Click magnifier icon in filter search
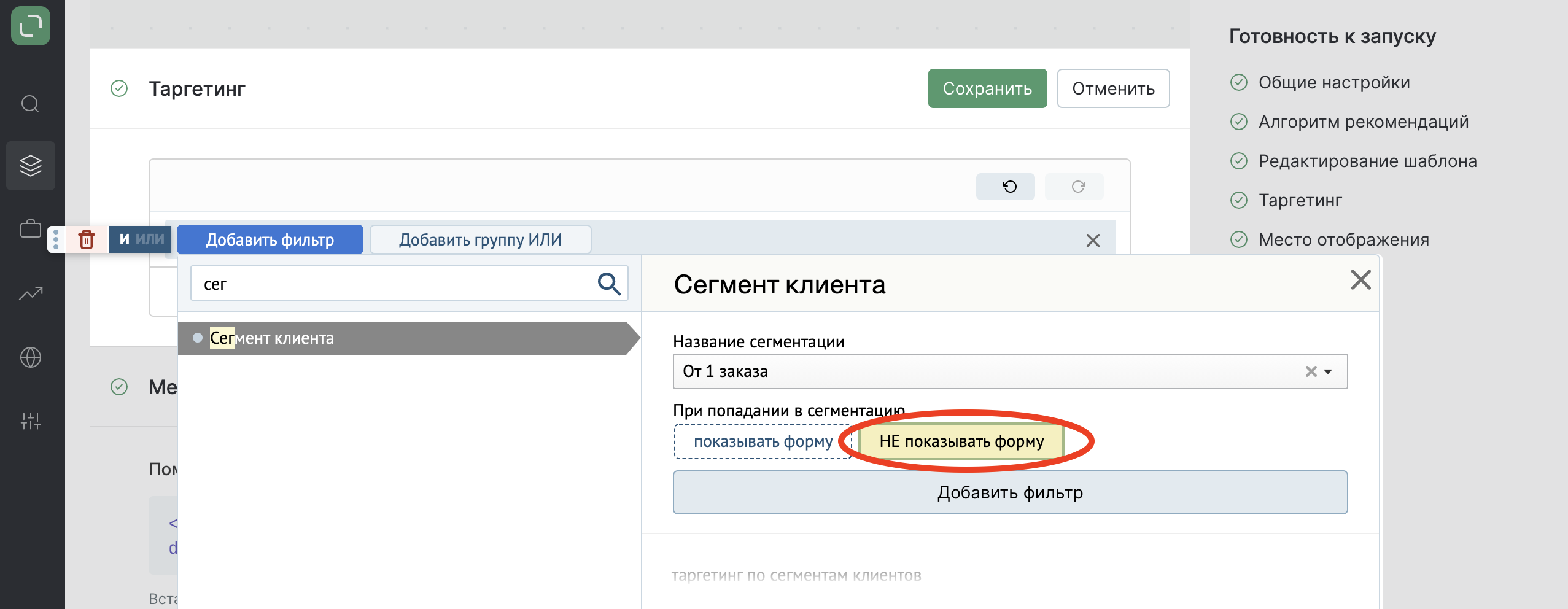1568x609 pixels. (608, 284)
